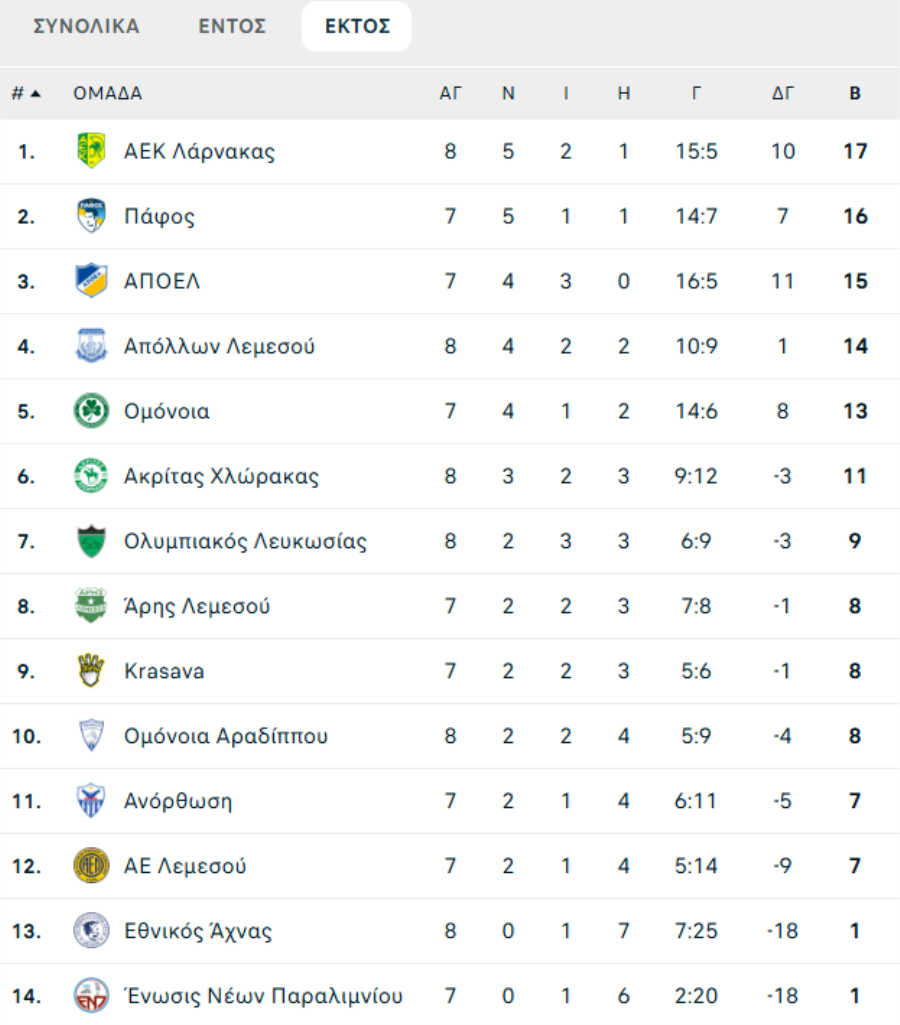Click the Ομόνοια green shamrock crest
This screenshot has height=1025, width=900.
point(91,411)
